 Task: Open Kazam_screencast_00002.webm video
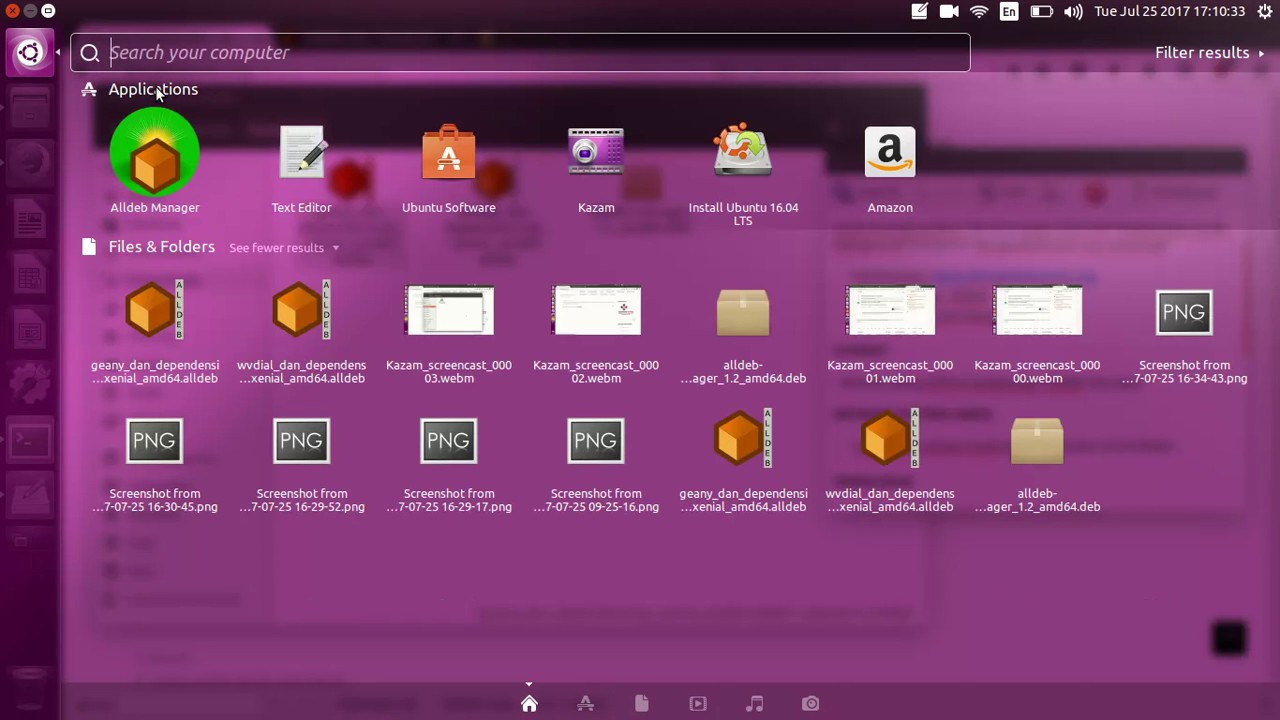pos(596,334)
